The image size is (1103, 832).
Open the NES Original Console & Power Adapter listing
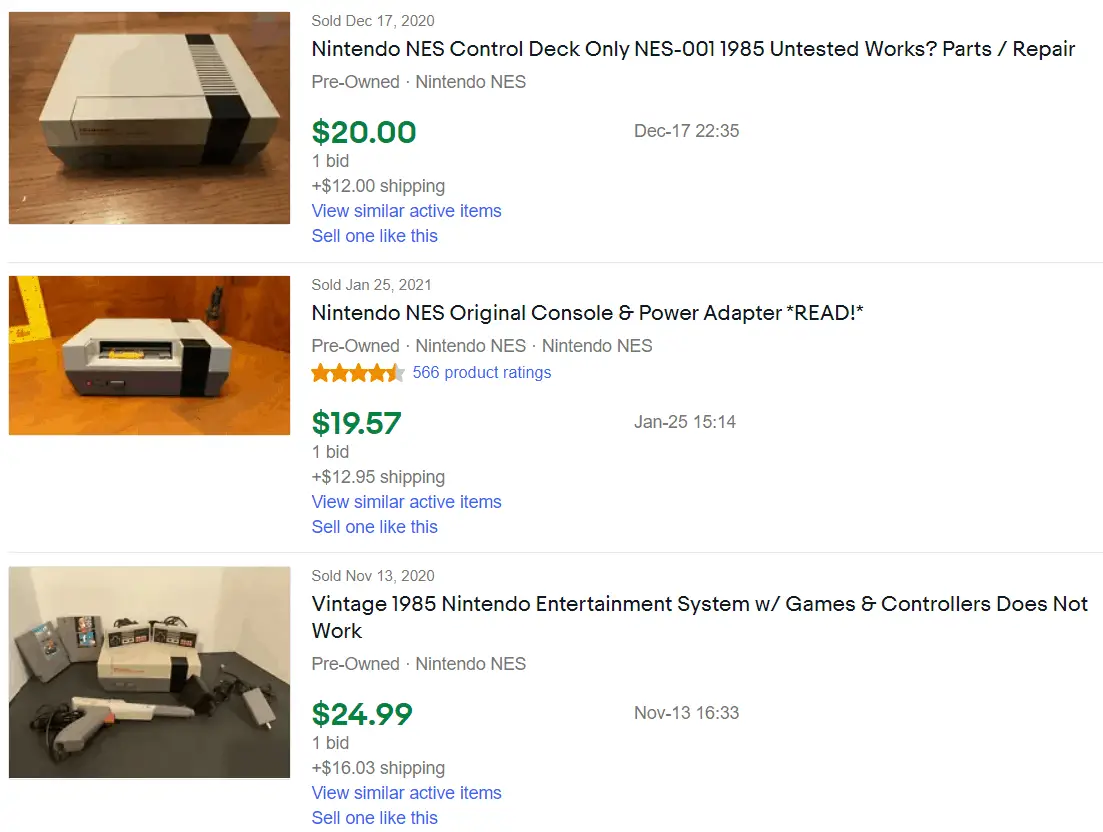click(587, 312)
